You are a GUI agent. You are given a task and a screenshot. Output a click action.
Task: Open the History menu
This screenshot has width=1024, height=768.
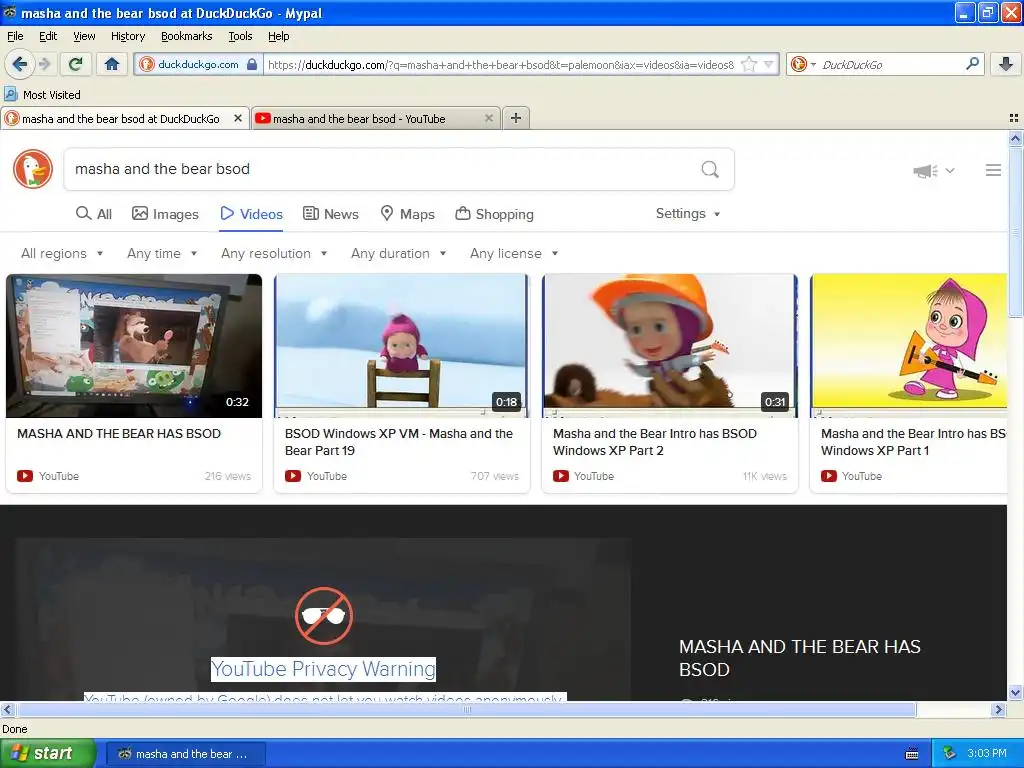128,36
